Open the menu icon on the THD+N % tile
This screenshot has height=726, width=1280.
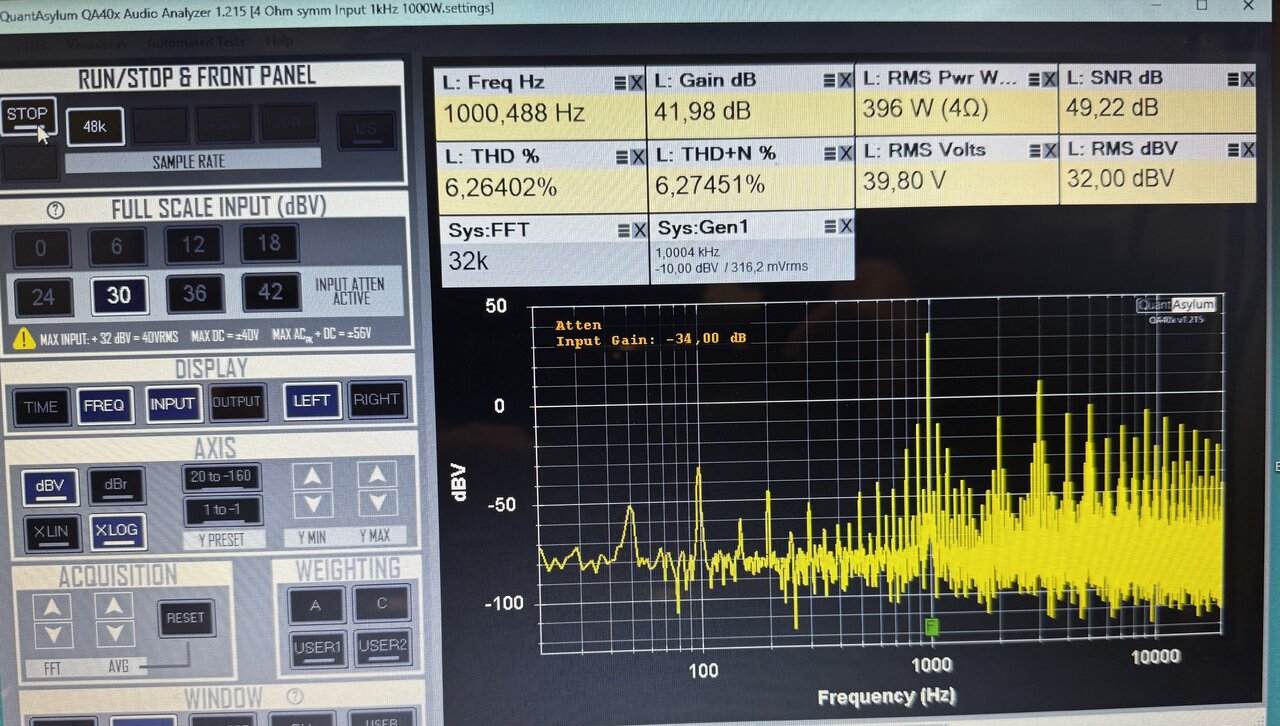829,154
